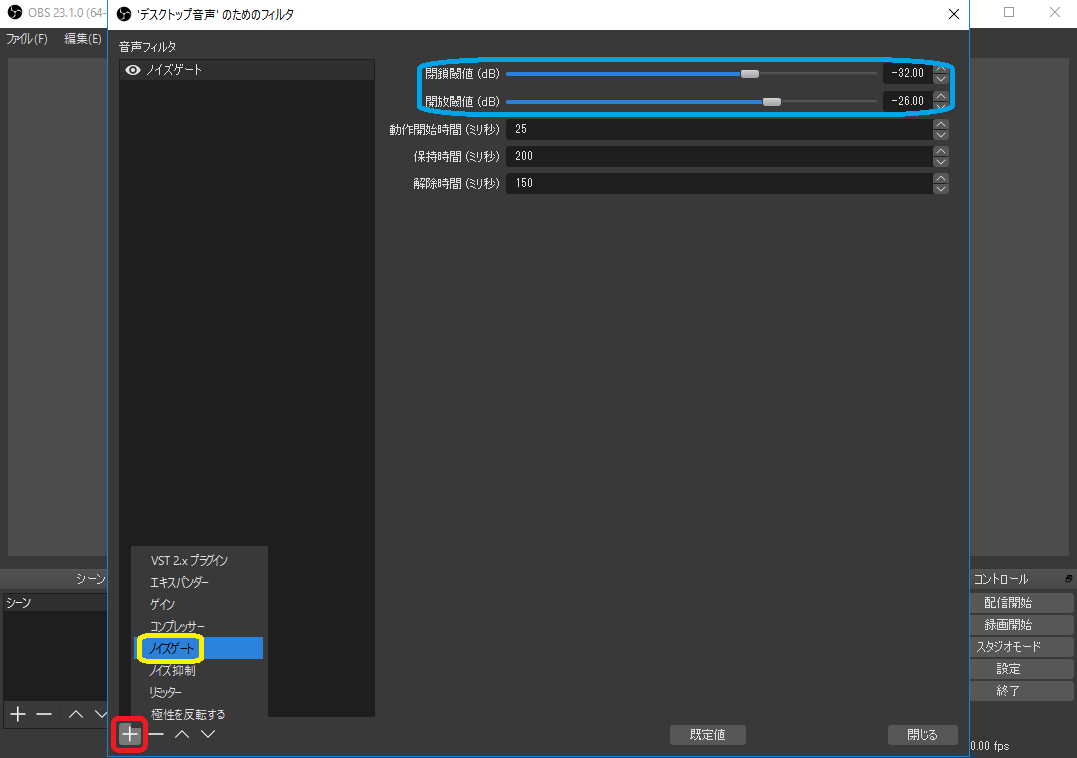
Task: Toggle visibility eye of ノイズゲート filter
Action: 132,70
